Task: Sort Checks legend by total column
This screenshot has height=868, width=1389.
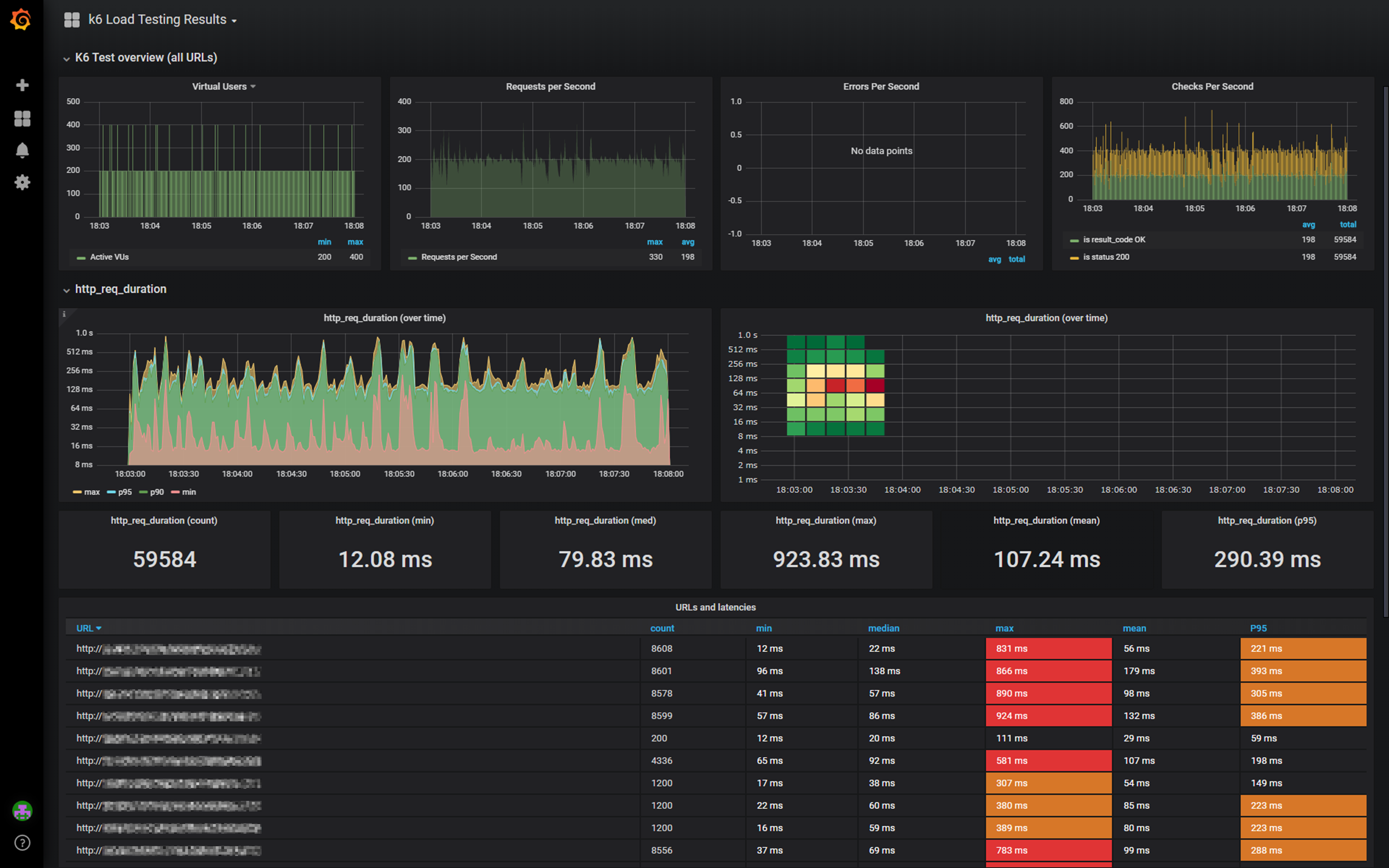Action: pyautogui.click(x=1348, y=225)
